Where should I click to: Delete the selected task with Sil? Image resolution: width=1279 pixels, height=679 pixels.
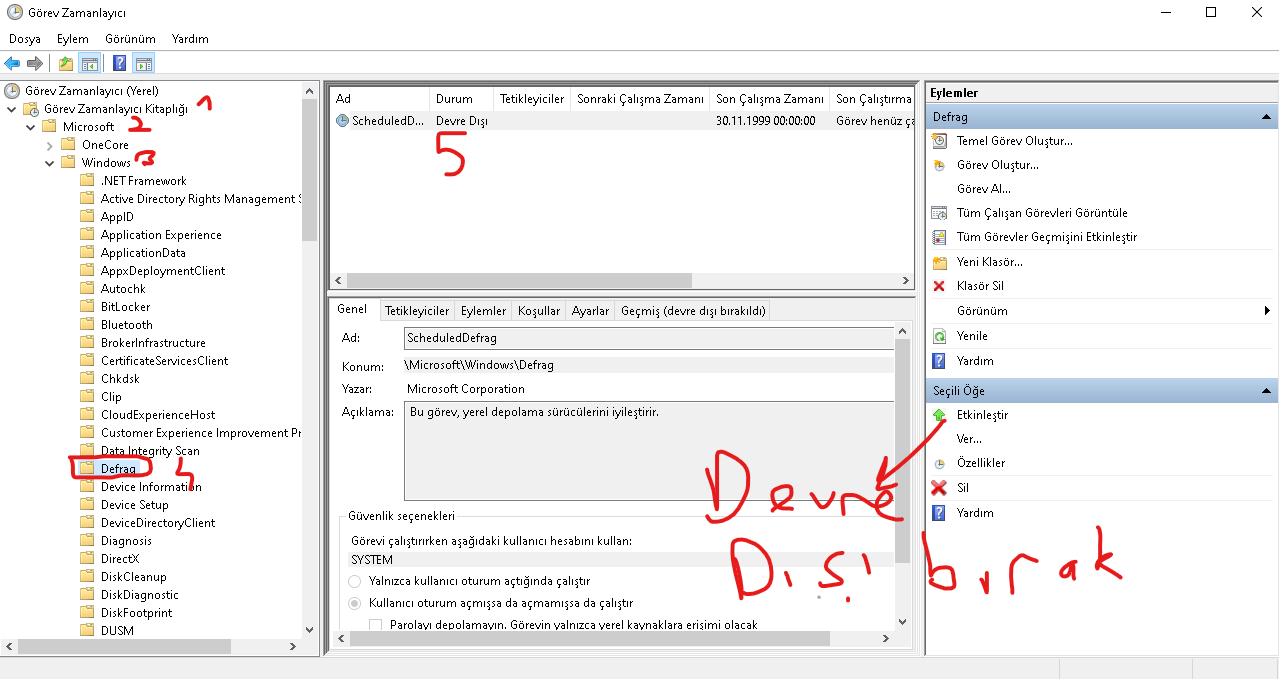[962, 488]
